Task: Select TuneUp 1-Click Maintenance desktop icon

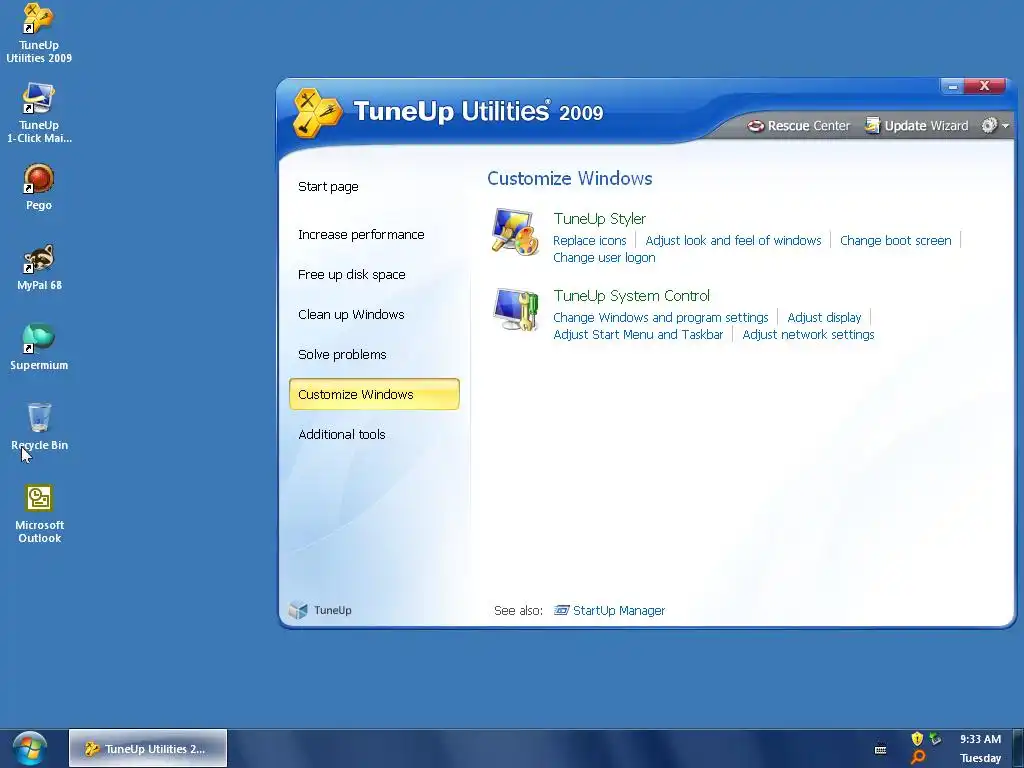Action: click(x=39, y=113)
